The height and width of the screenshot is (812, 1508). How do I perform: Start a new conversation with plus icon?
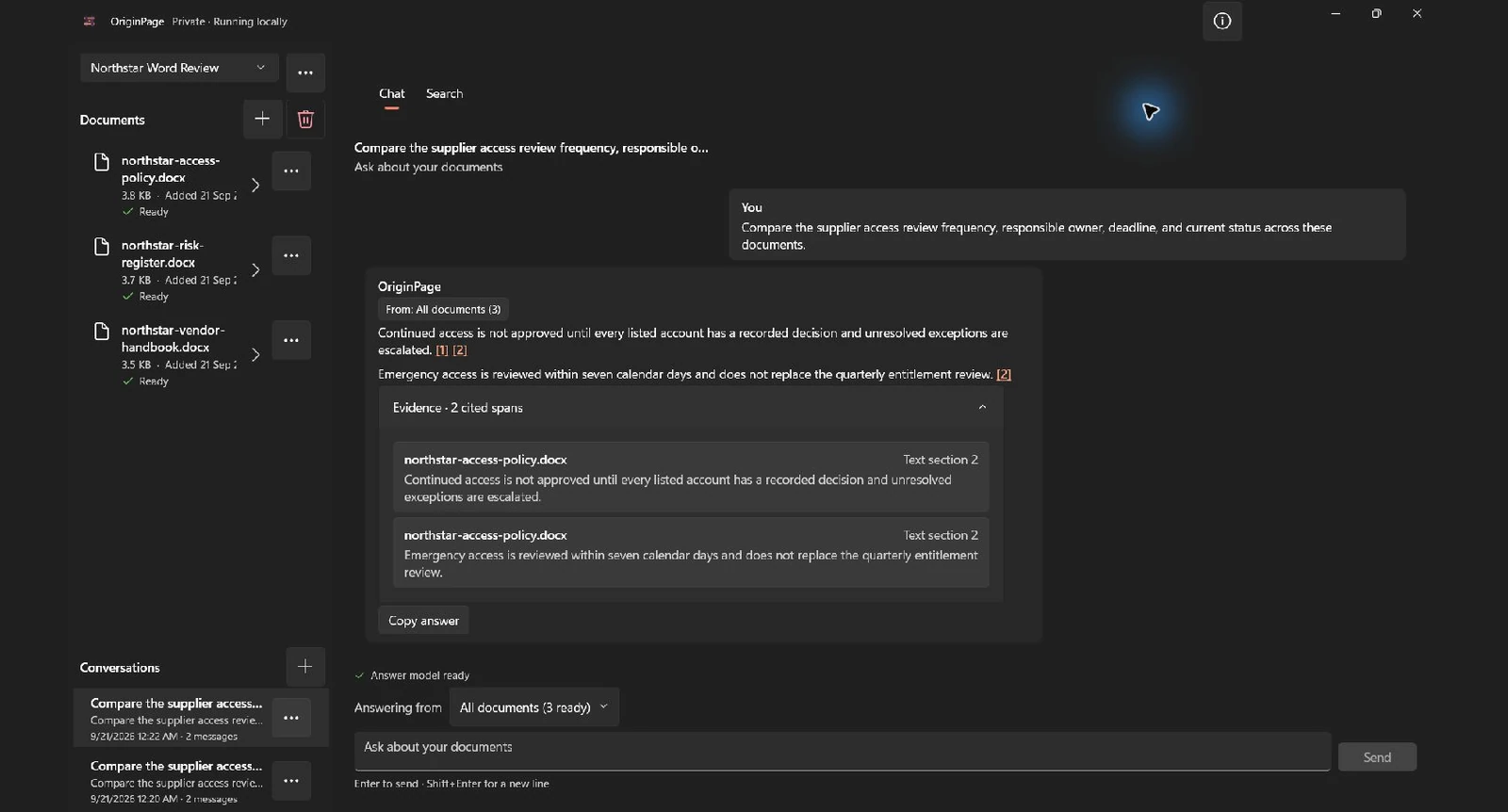pos(305,667)
